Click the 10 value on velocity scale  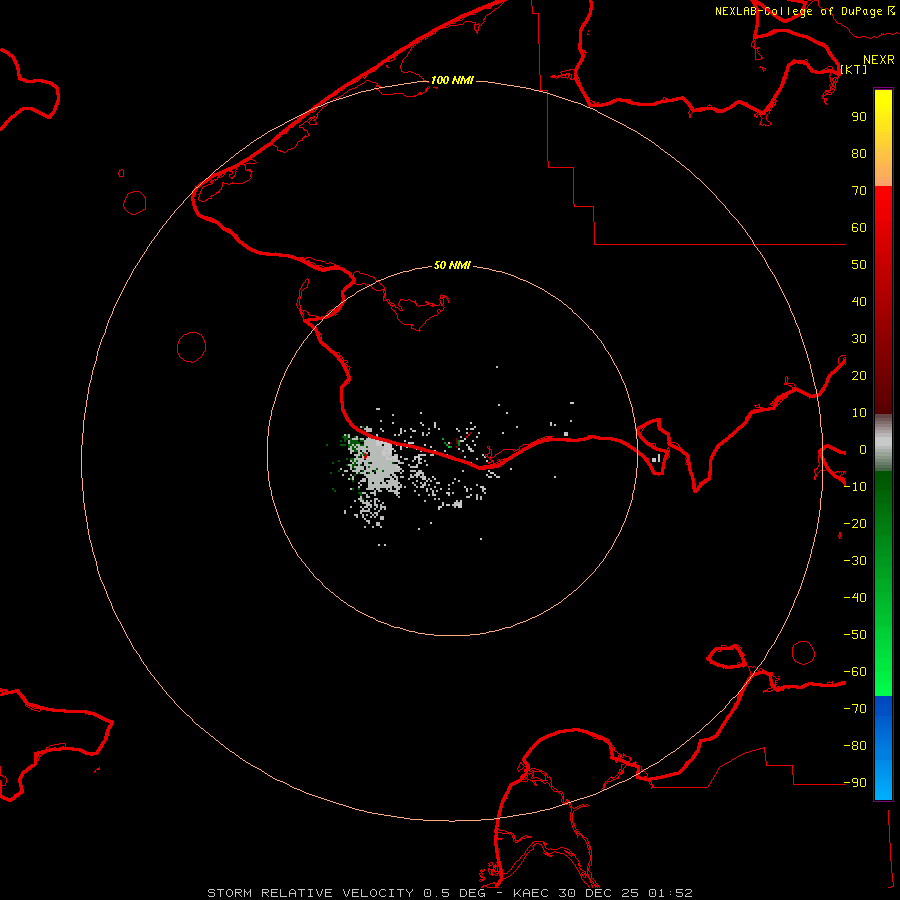[x=859, y=413]
